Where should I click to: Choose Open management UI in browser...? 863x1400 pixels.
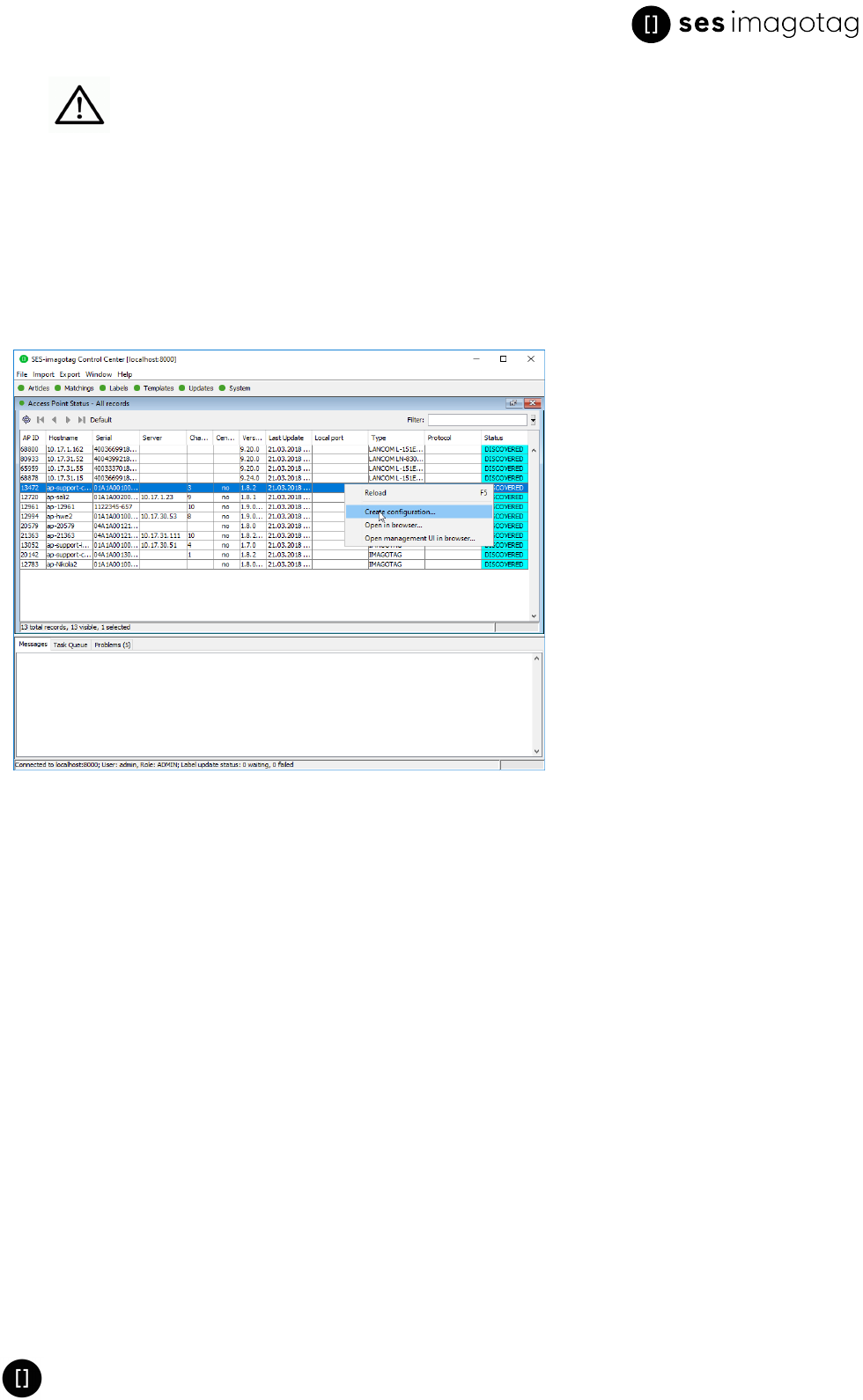click(418, 538)
